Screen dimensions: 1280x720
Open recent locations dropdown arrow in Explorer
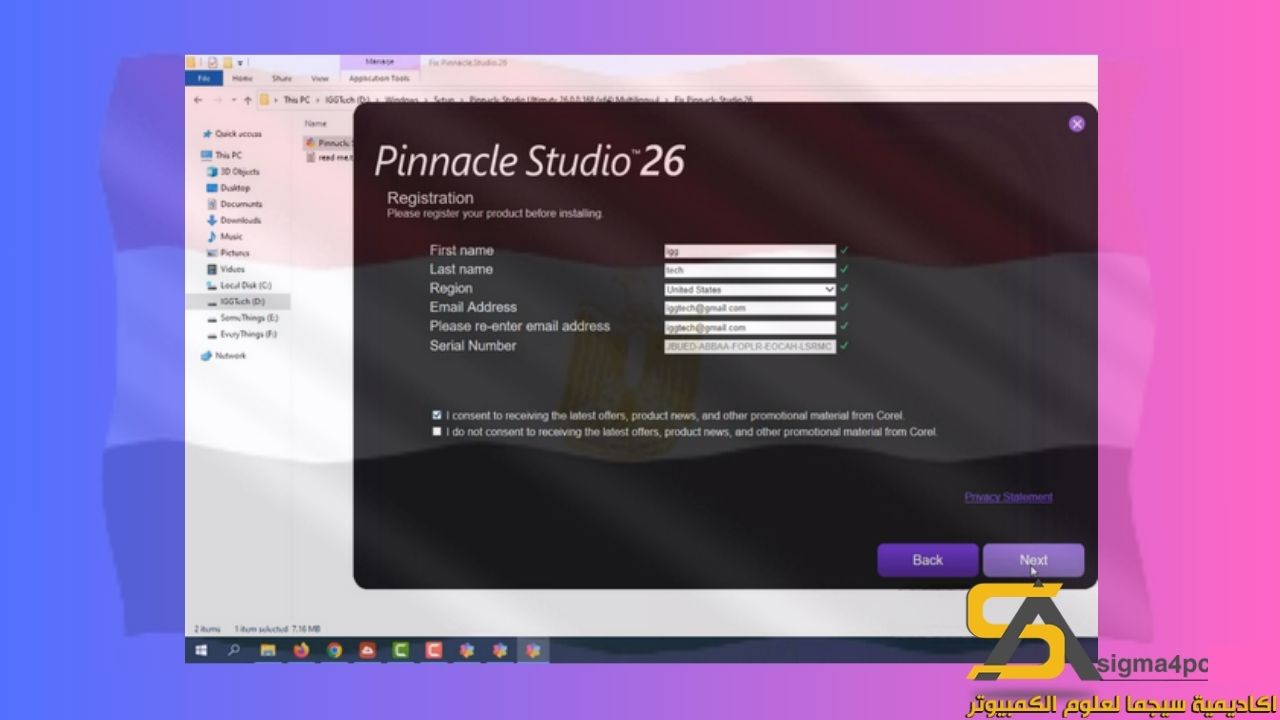tap(234, 100)
